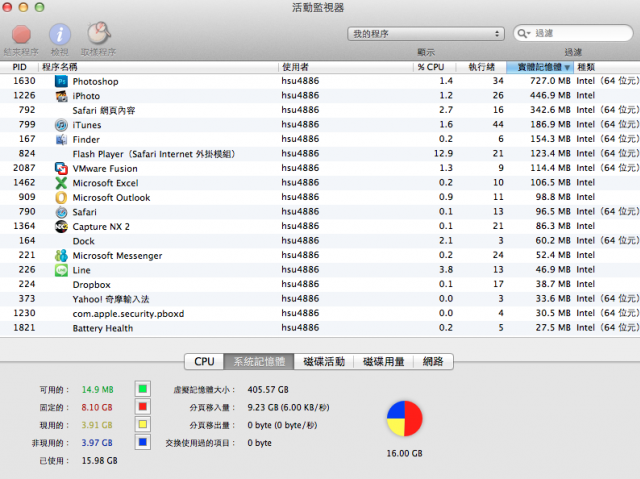Select the Yahoo! 奇摩輸入法 process row

click(320, 299)
